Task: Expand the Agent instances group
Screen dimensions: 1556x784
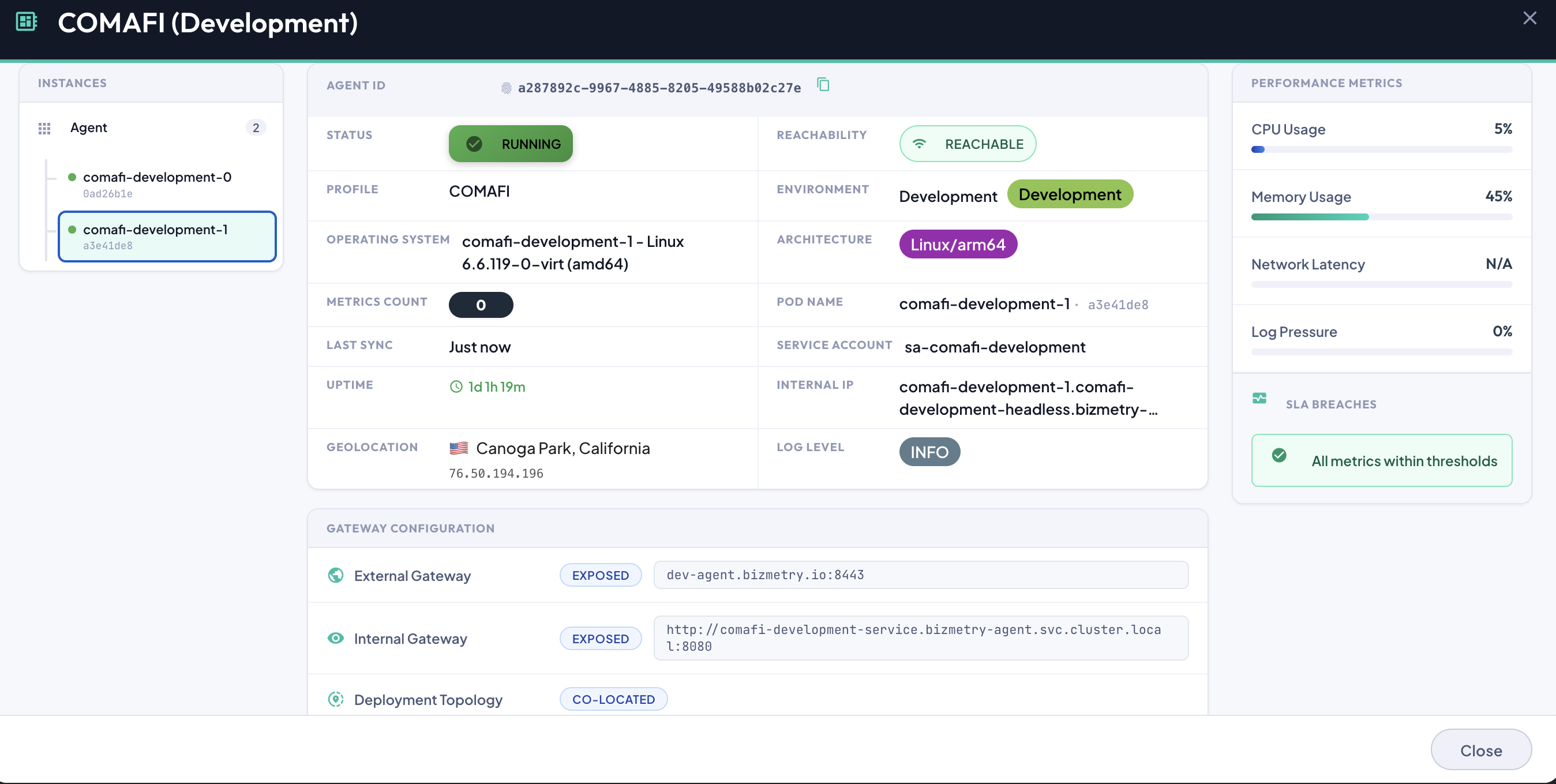Action: pos(151,127)
